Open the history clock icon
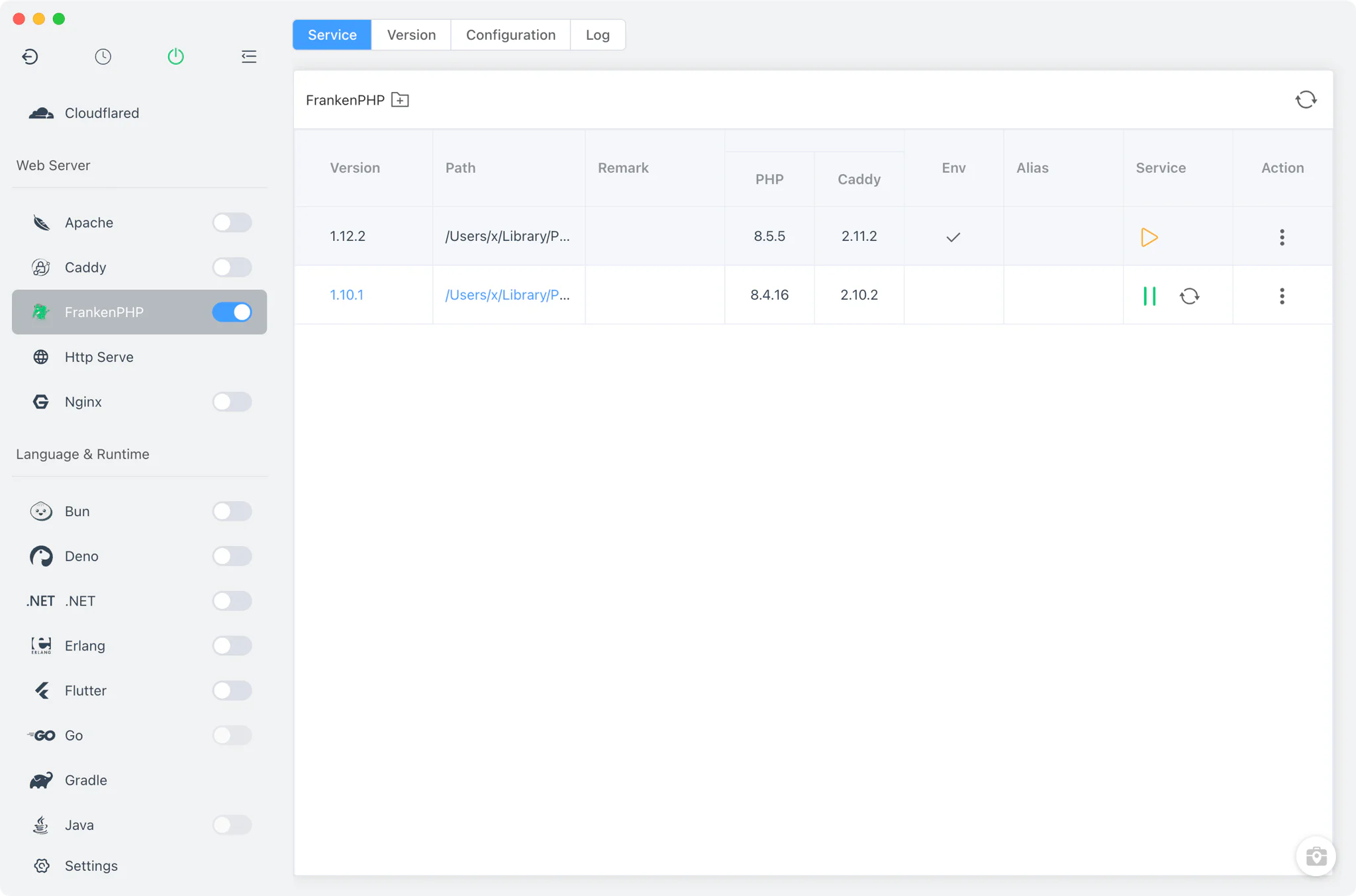Screen dimensions: 1356x896 point(103,56)
